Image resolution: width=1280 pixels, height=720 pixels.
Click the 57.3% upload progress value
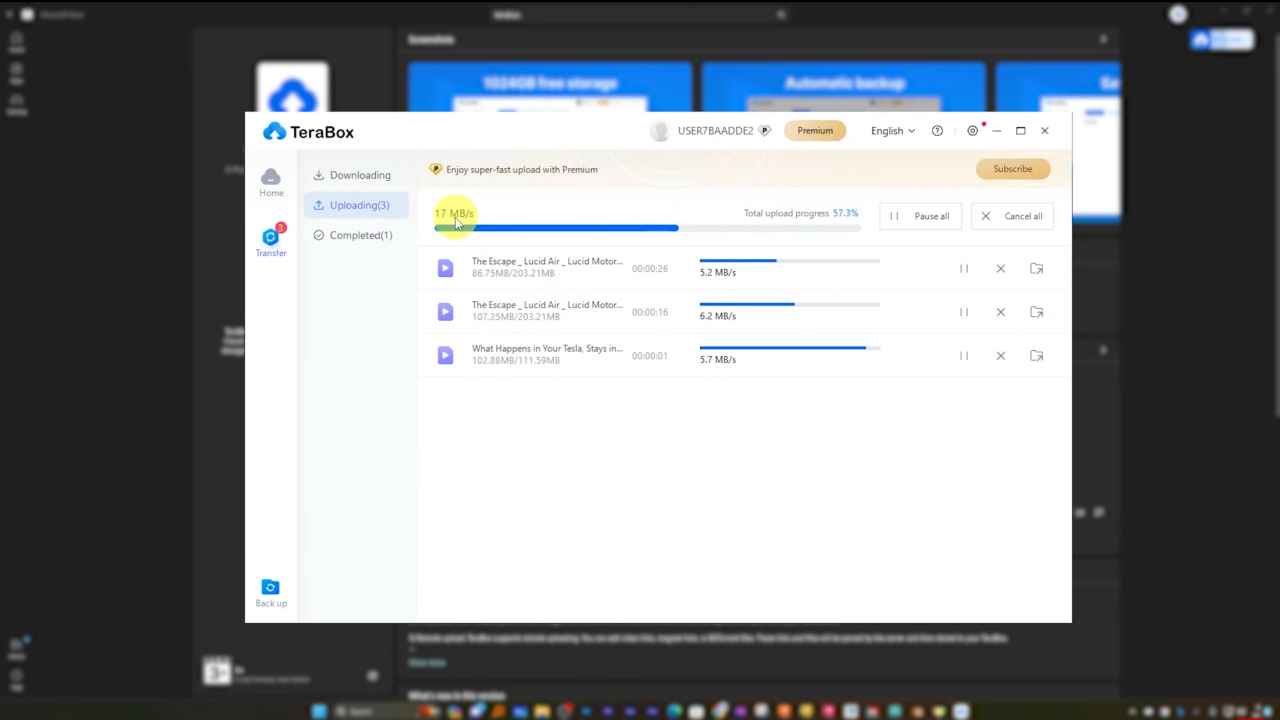(x=845, y=213)
